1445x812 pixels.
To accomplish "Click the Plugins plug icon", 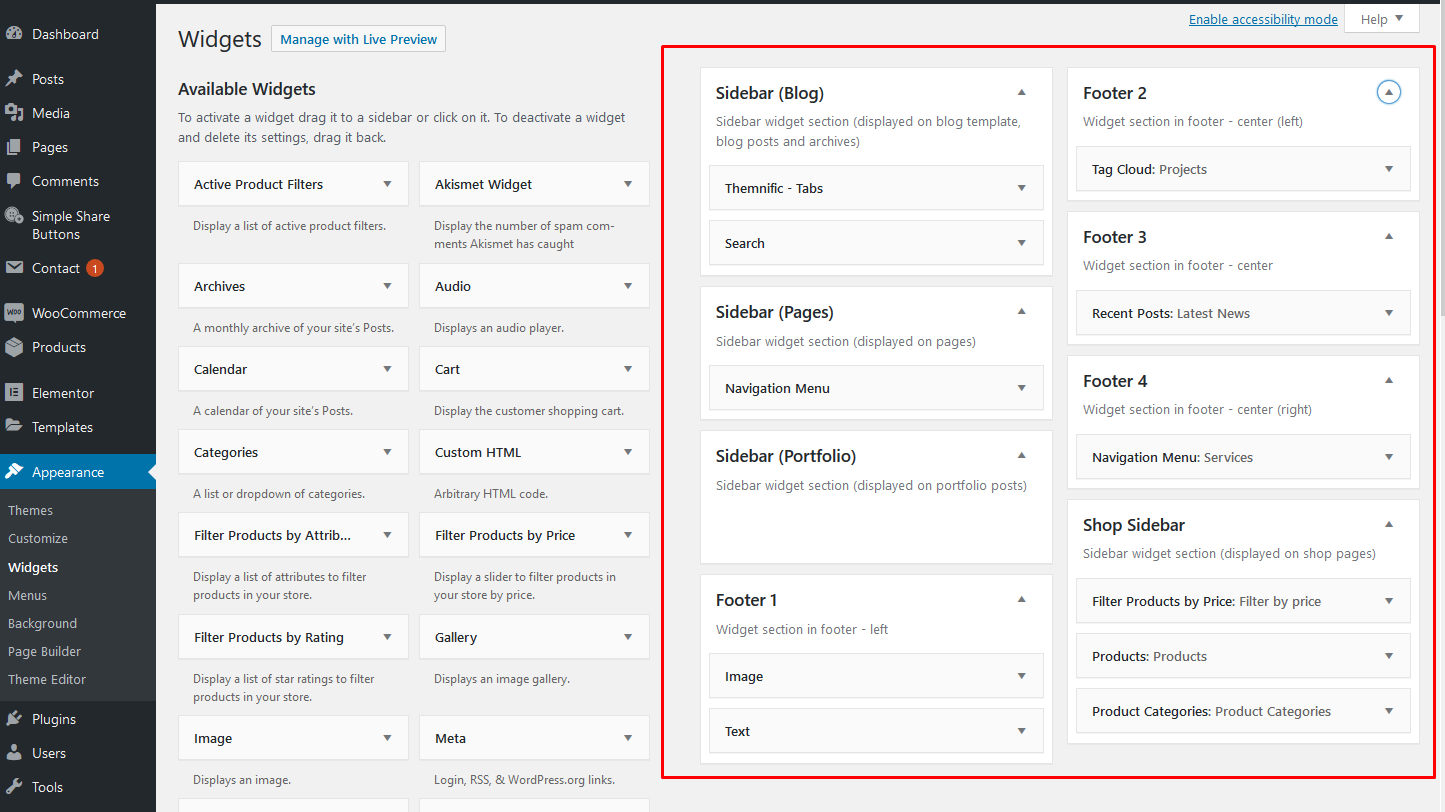I will tap(14, 719).
